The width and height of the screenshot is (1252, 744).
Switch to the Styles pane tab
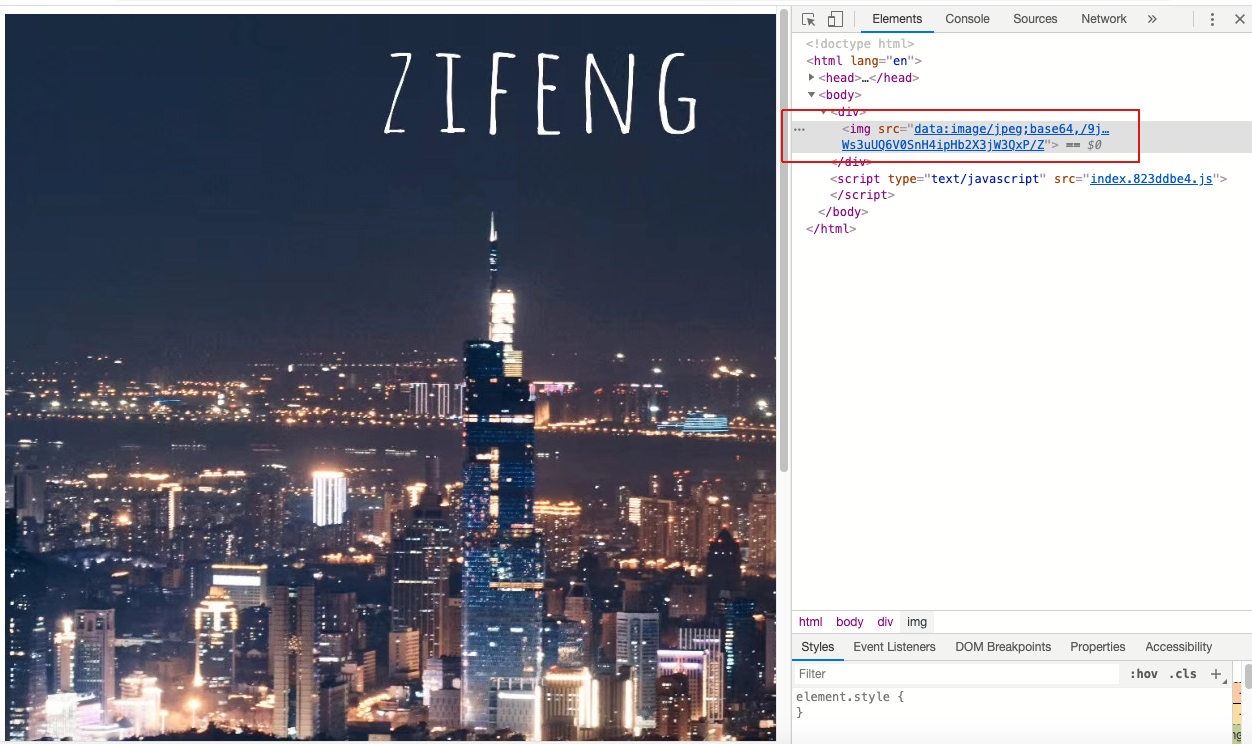point(817,647)
